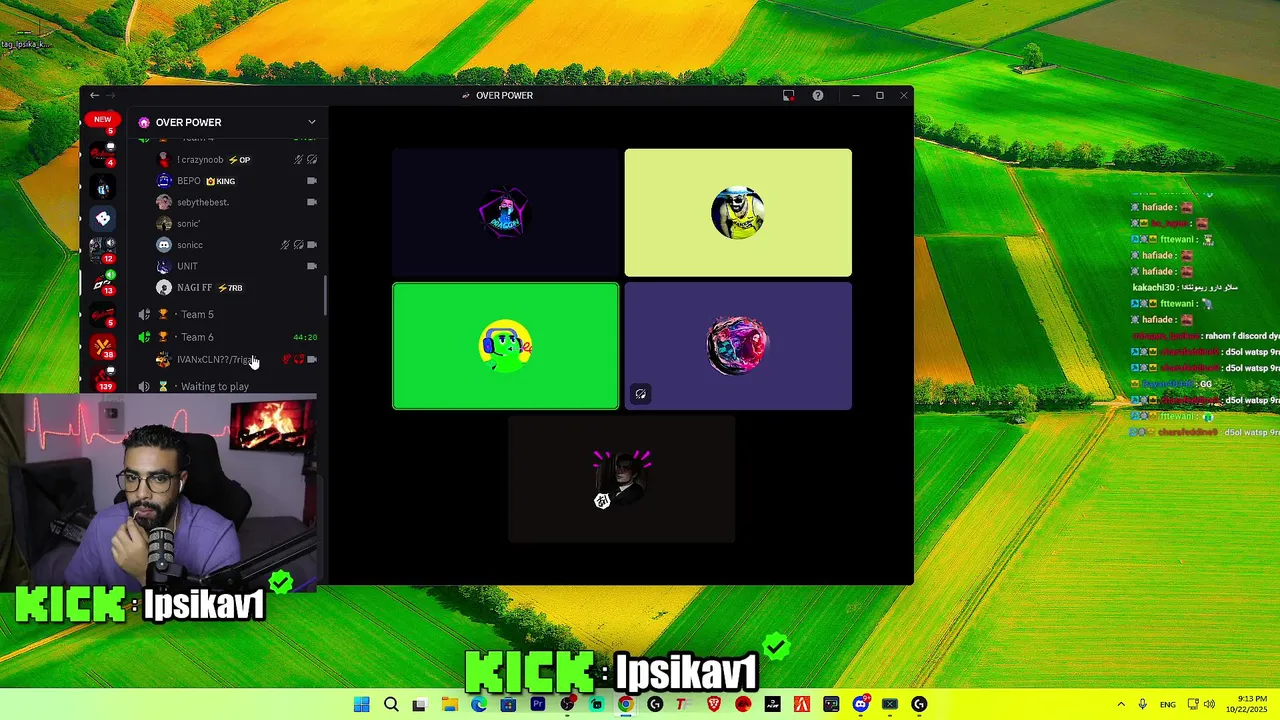Click the channel list scrollbar
The width and height of the screenshot is (1280, 720).
(x=324, y=295)
